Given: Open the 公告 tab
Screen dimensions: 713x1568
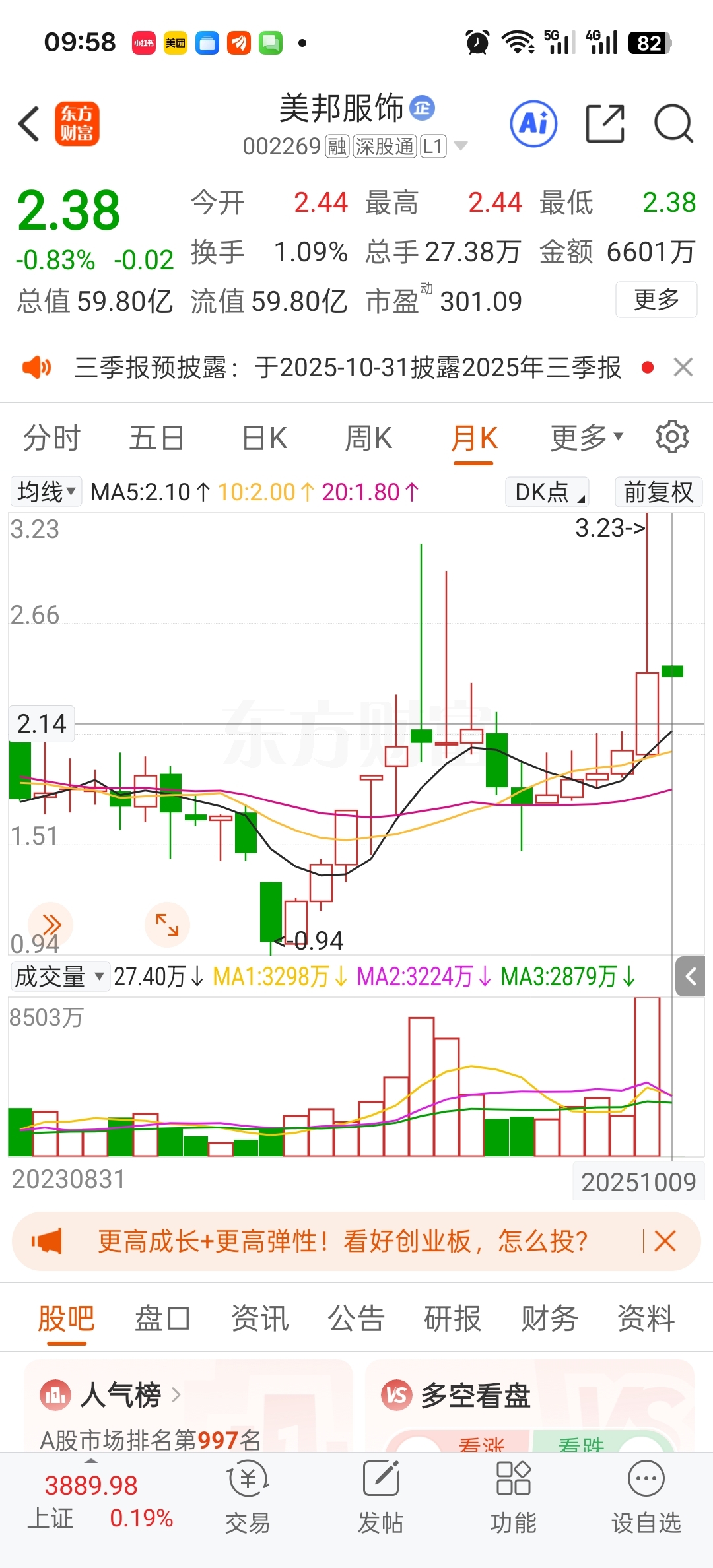Looking at the screenshot, I should tap(356, 1319).
